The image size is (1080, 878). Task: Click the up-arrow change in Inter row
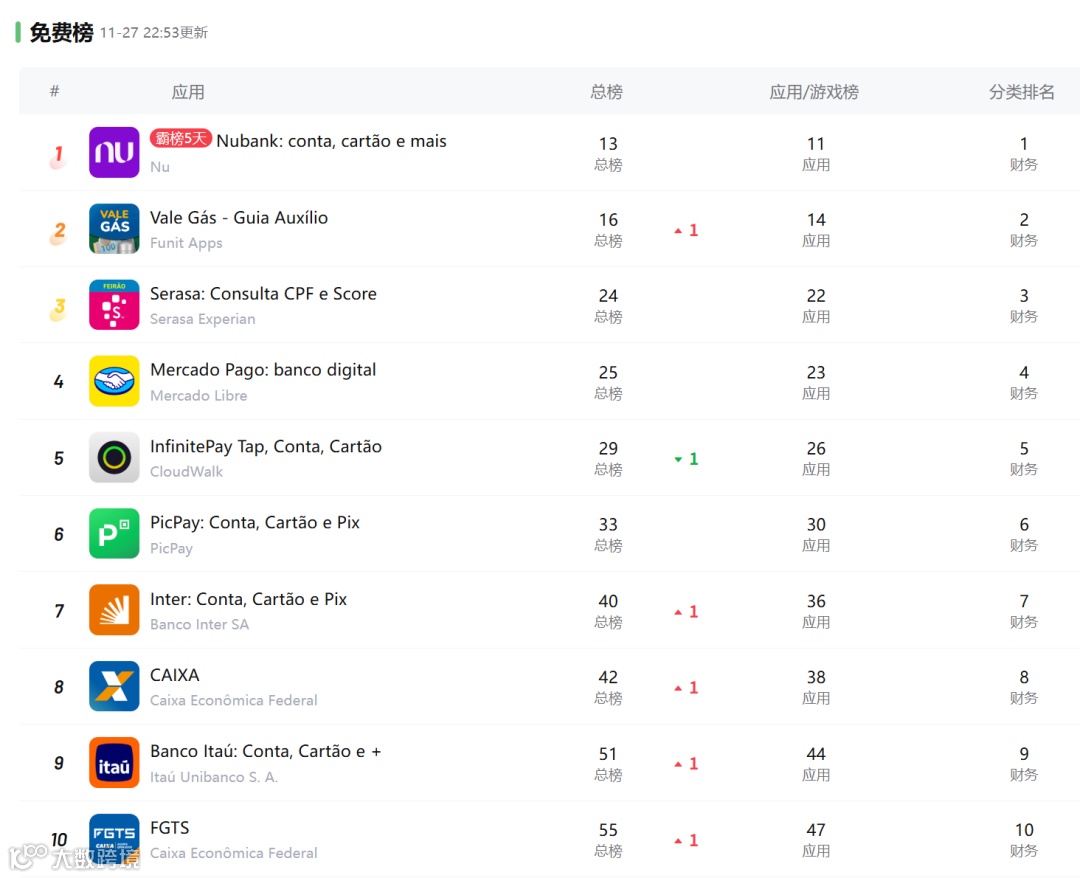coord(686,612)
